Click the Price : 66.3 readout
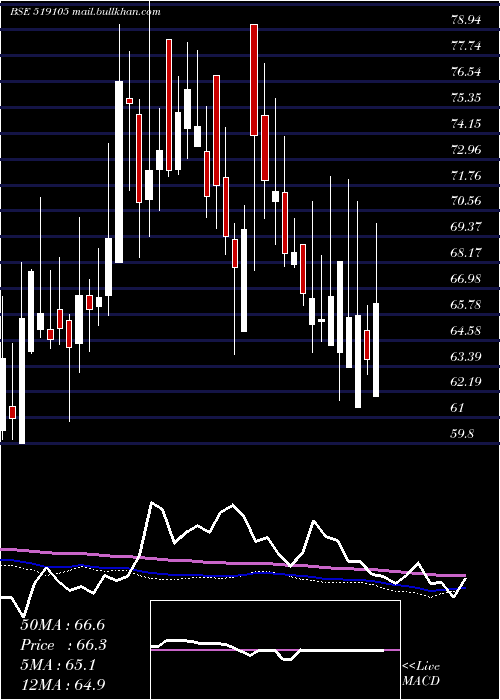The height and width of the screenshot is (700, 500). pyautogui.click(x=63, y=645)
